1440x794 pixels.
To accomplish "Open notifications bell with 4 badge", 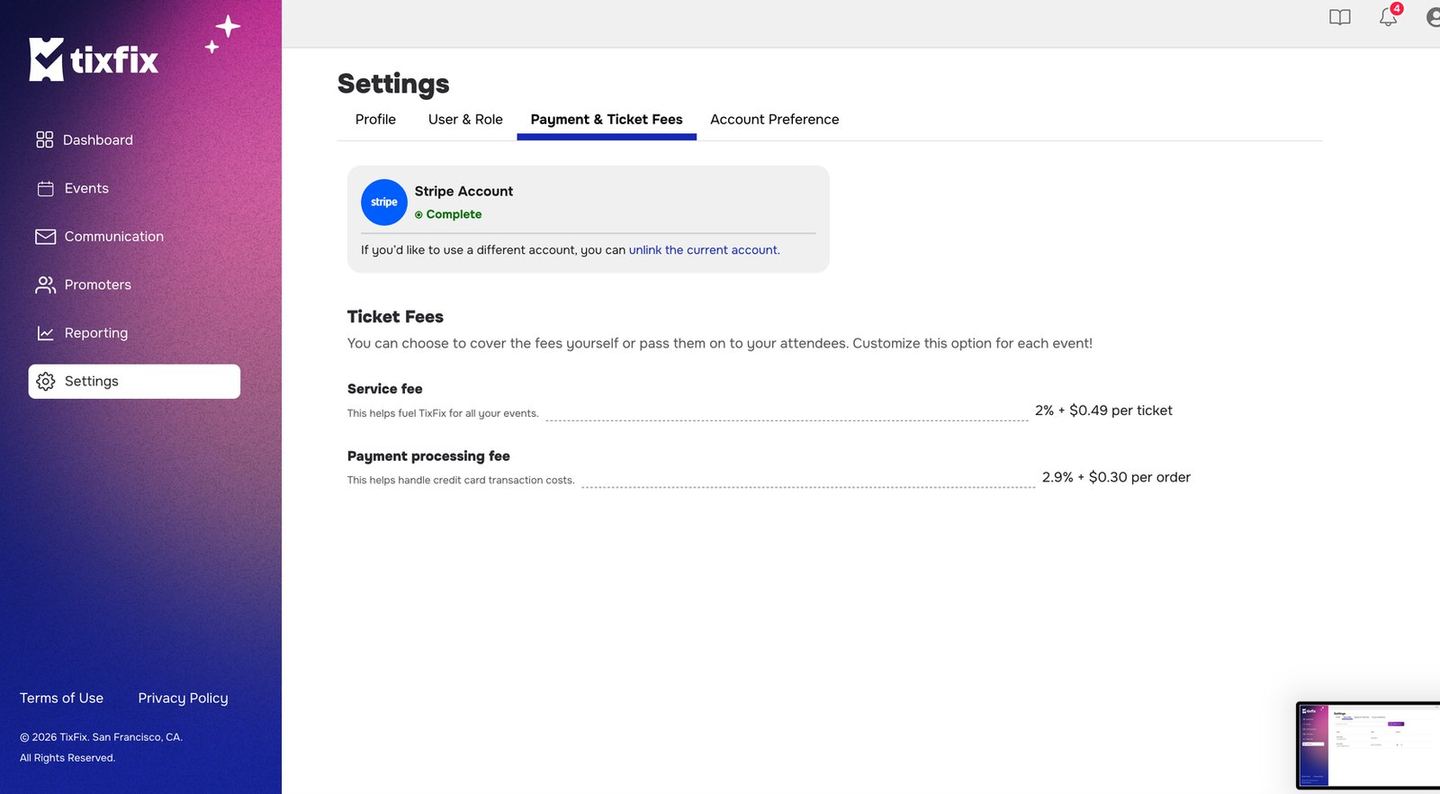I will click(1389, 15).
